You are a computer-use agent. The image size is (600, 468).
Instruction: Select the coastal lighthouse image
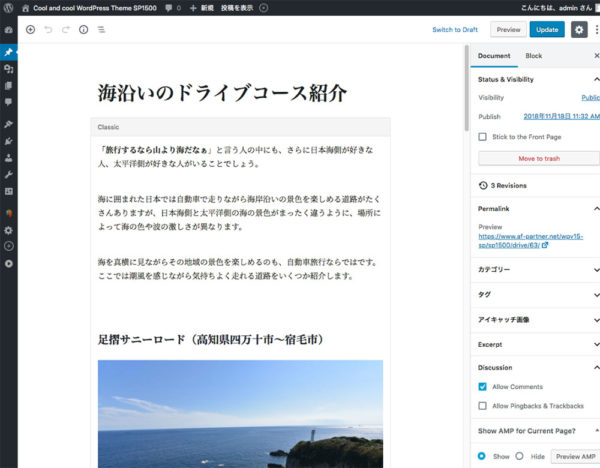point(240,414)
